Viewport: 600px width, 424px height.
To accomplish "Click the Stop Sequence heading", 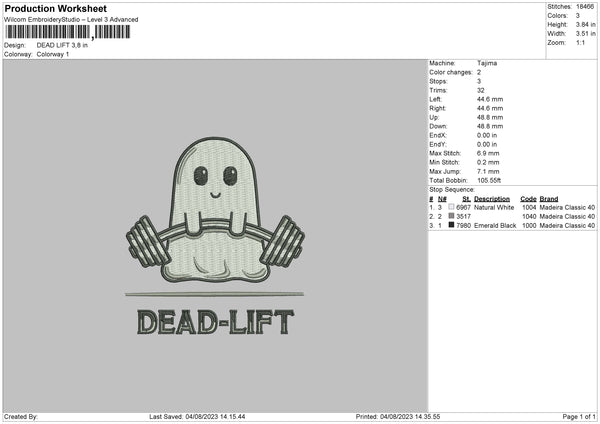I will click(452, 188).
